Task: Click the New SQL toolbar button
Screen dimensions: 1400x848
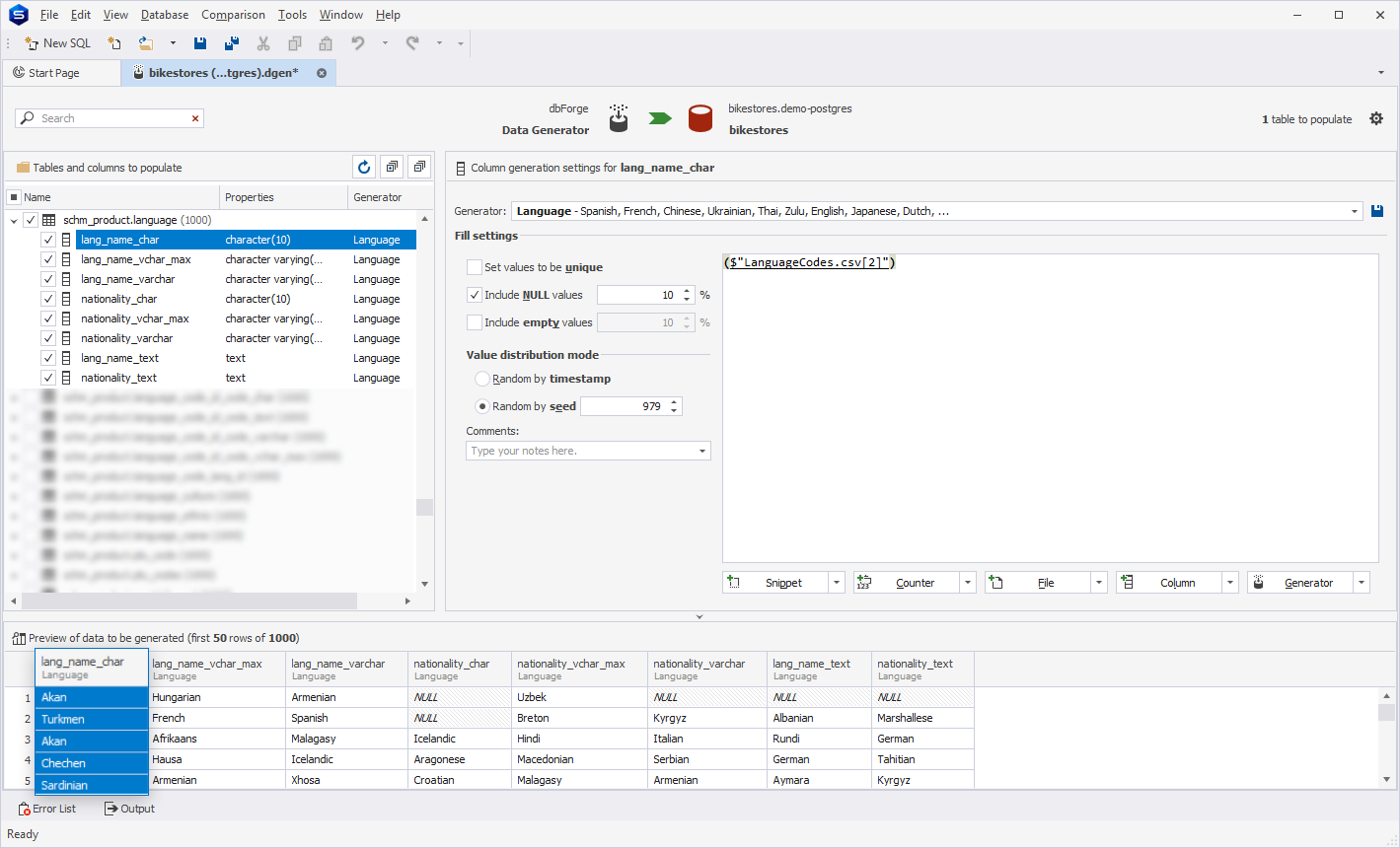Action: [57, 43]
